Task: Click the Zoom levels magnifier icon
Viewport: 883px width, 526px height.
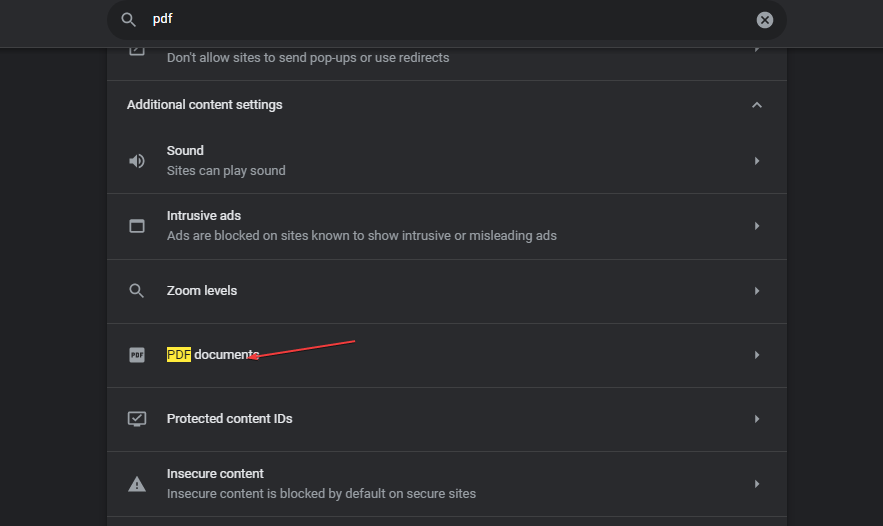Action: click(x=137, y=291)
